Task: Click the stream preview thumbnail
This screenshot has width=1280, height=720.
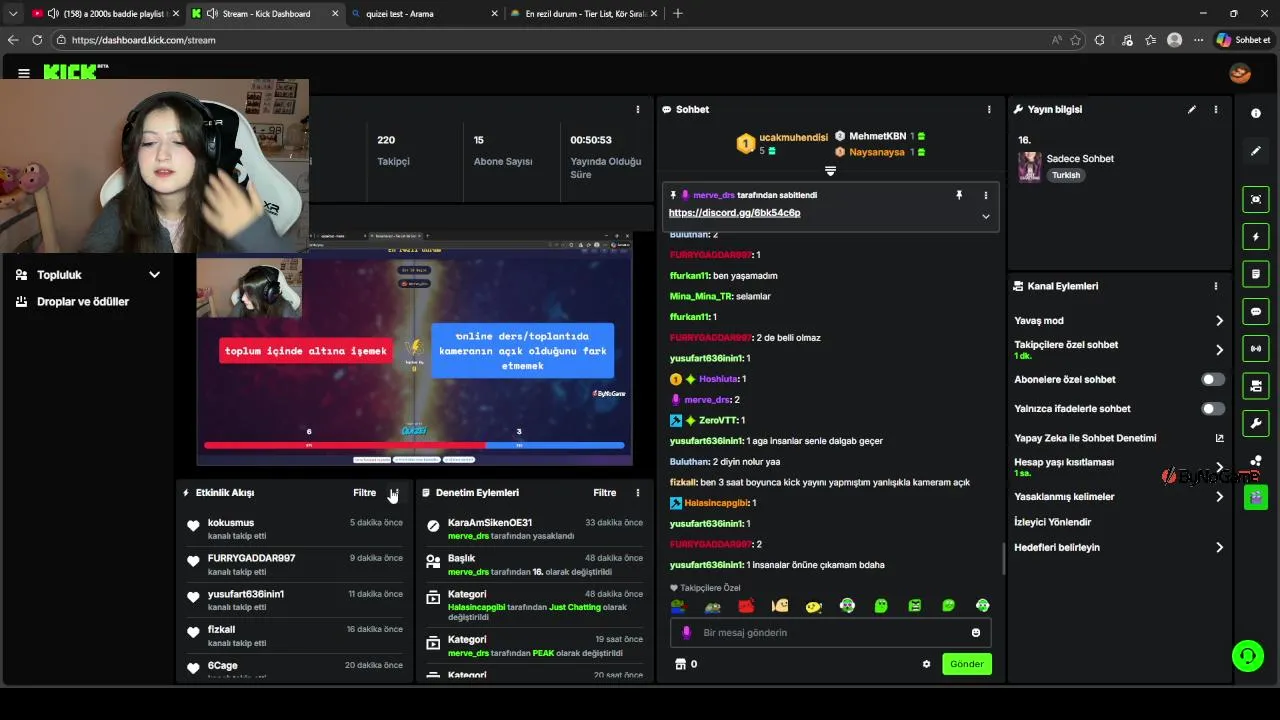Action: (x=414, y=350)
